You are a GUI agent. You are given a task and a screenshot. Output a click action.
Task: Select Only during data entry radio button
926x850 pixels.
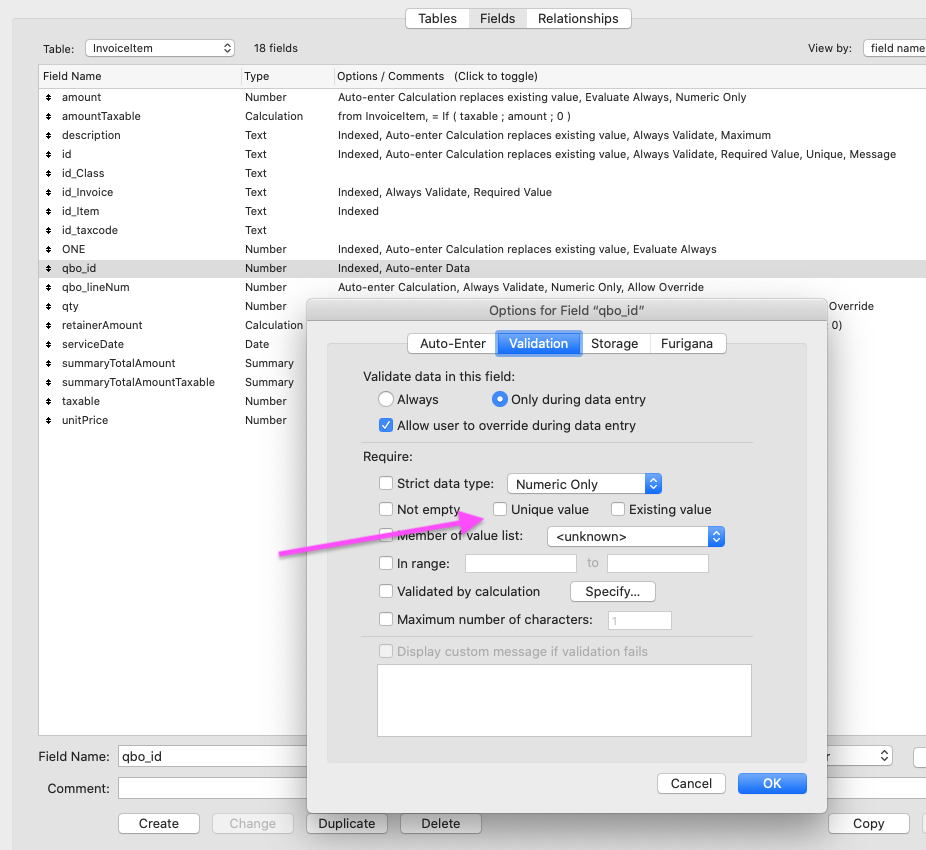[x=500, y=399]
